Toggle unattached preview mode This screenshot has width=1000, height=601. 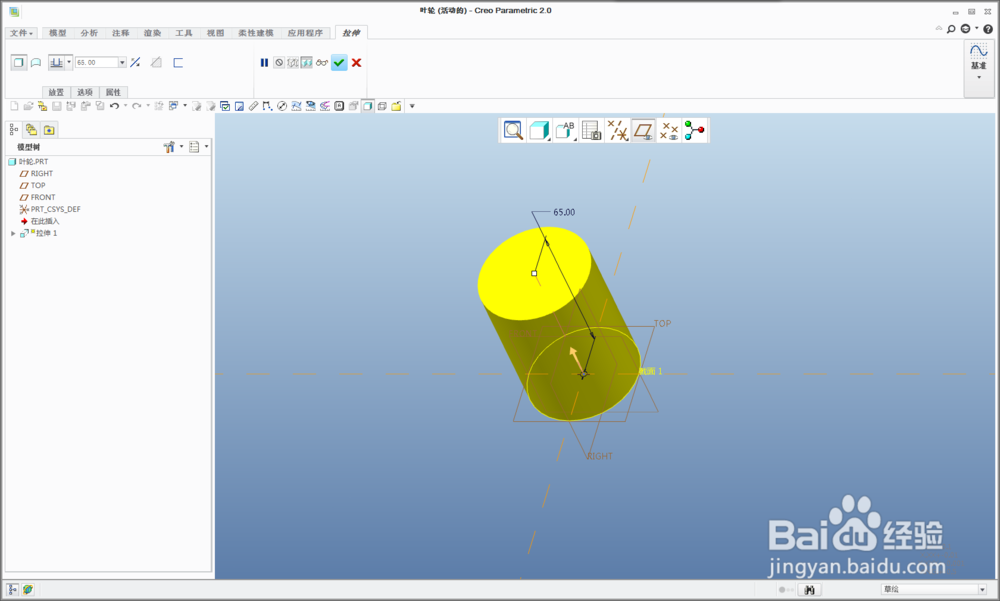click(x=293, y=63)
